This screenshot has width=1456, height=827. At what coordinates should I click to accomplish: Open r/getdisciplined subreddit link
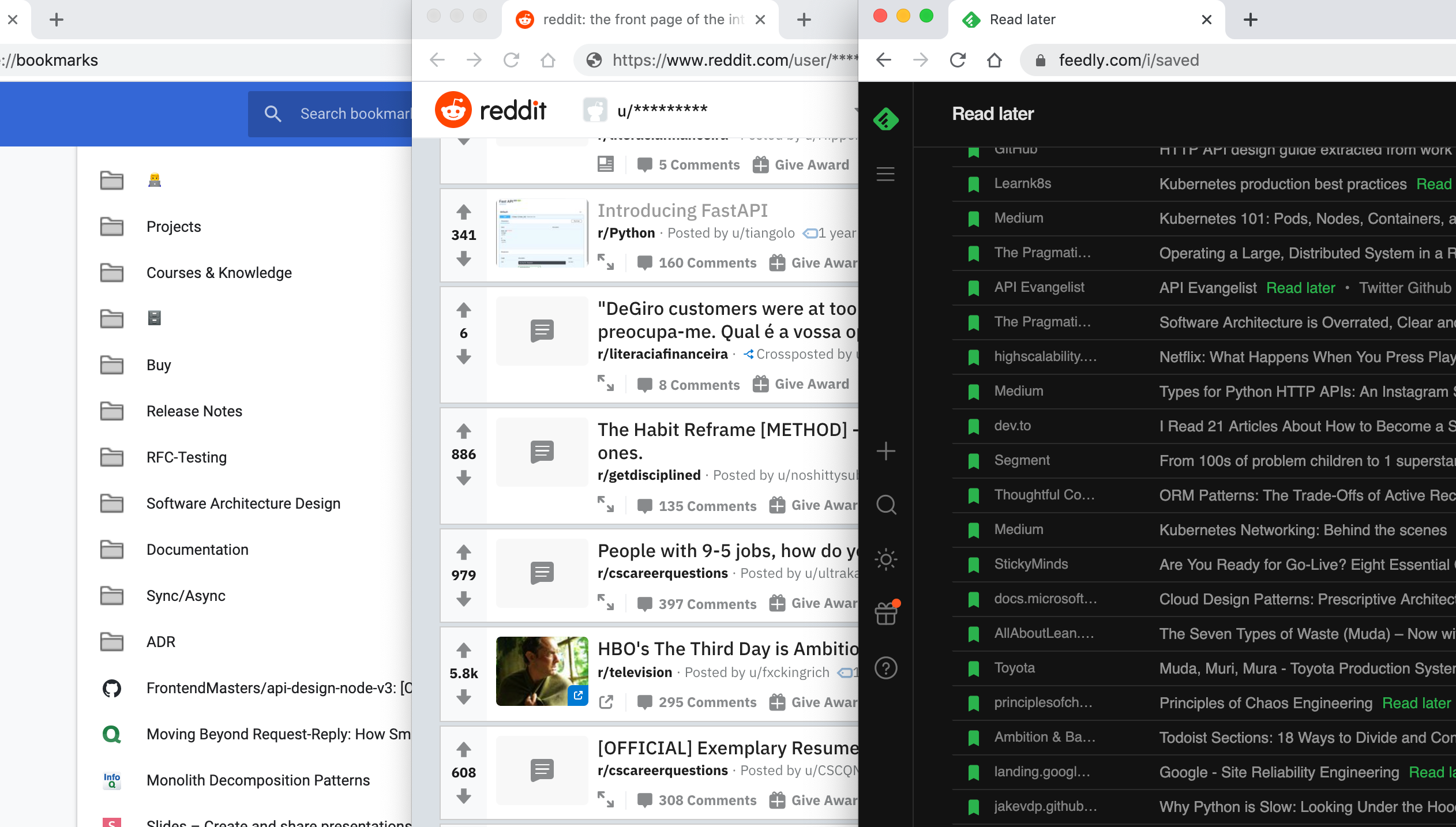649,475
